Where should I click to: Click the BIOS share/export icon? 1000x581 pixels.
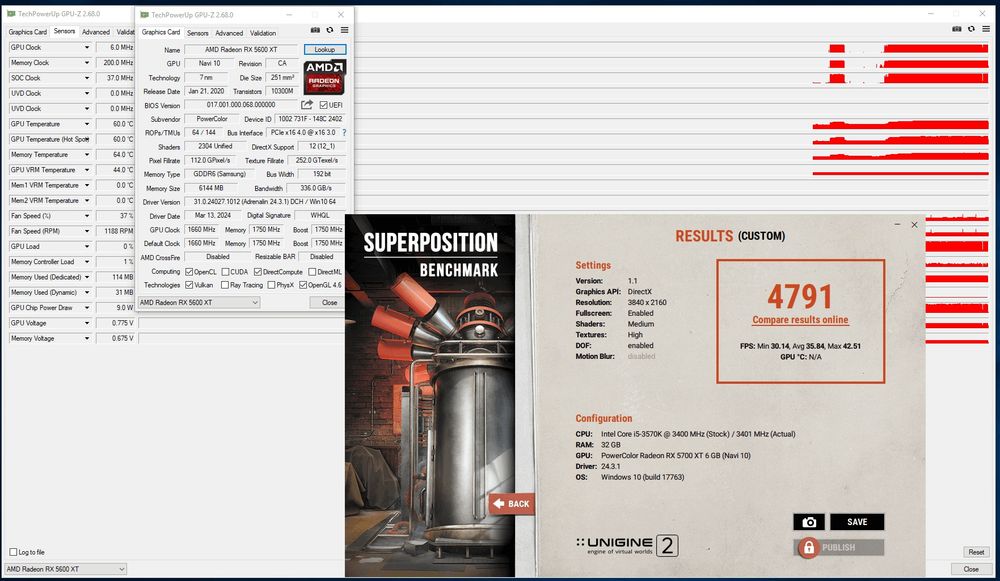pyautogui.click(x=307, y=105)
